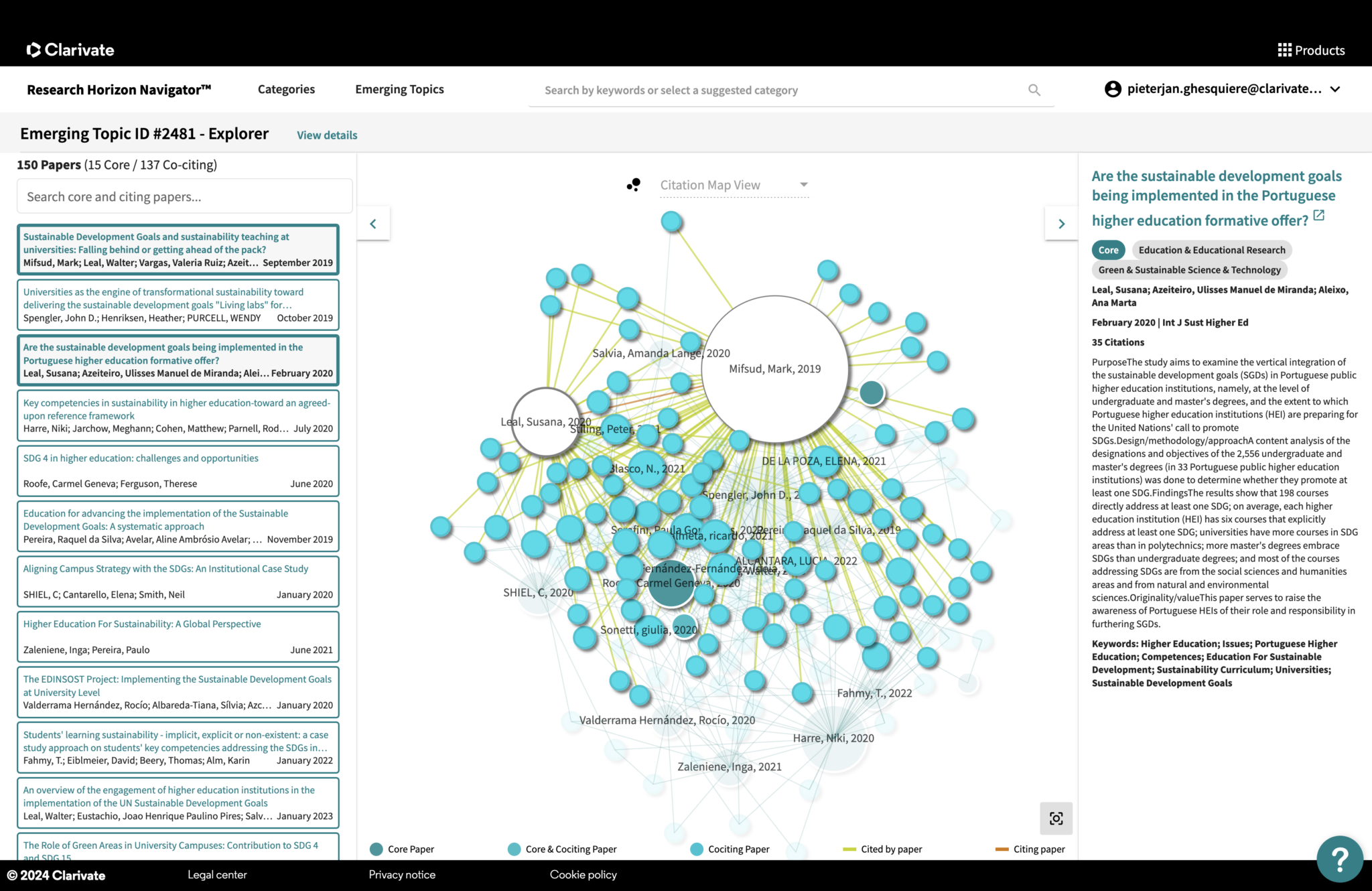The width and height of the screenshot is (1372, 891).
Task: Open the Products grid icon
Action: (x=1284, y=50)
